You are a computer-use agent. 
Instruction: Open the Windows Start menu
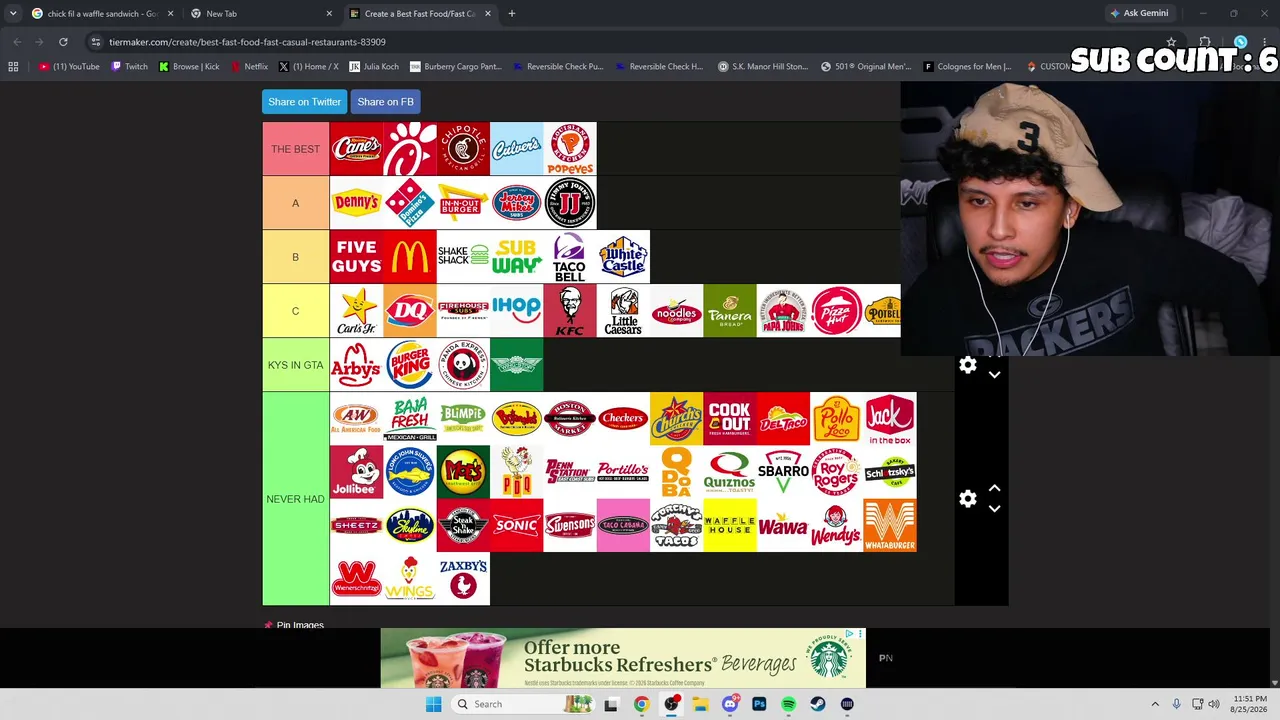click(x=433, y=704)
